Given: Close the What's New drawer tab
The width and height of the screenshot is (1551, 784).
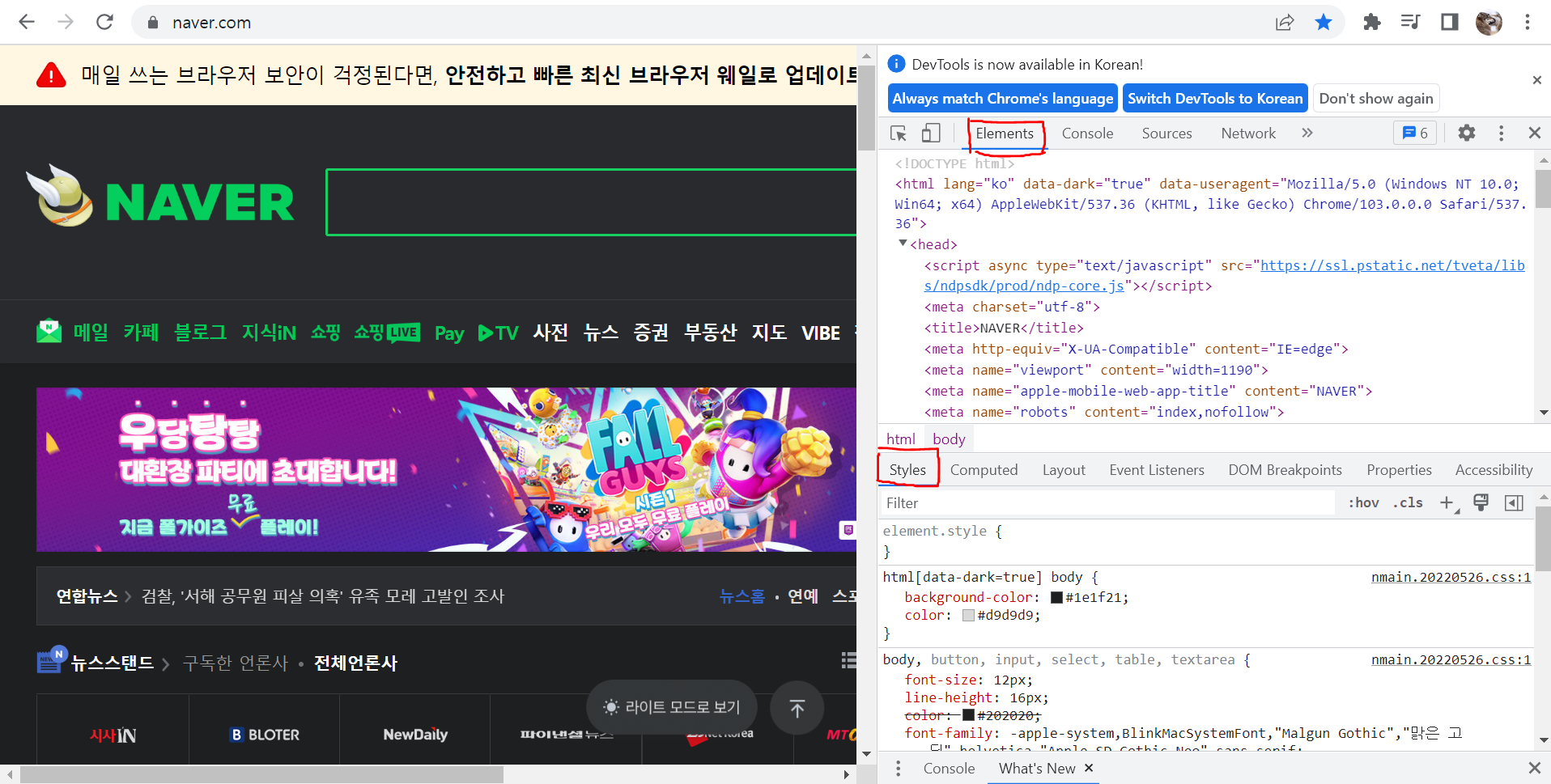Looking at the screenshot, I should point(1089,768).
